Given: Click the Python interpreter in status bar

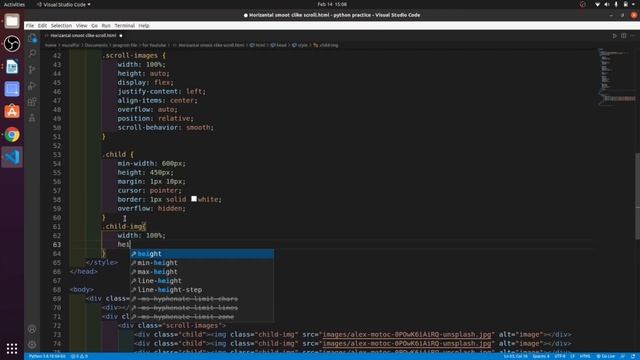Looking at the screenshot, I should [47, 356].
